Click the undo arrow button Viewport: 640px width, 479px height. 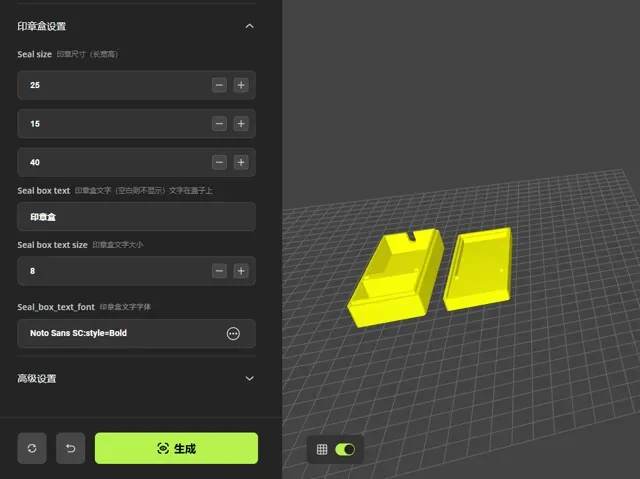pos(71,448)
